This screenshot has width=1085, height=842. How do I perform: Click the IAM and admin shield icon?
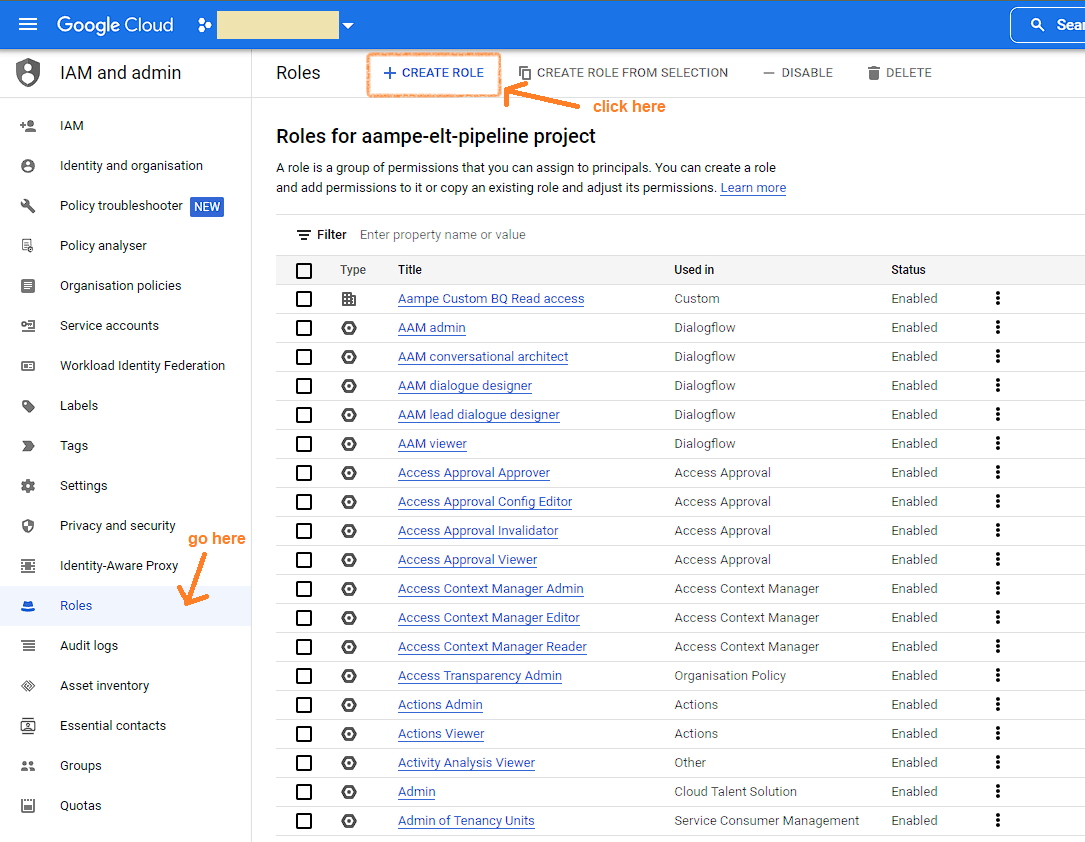click(28, 73)
